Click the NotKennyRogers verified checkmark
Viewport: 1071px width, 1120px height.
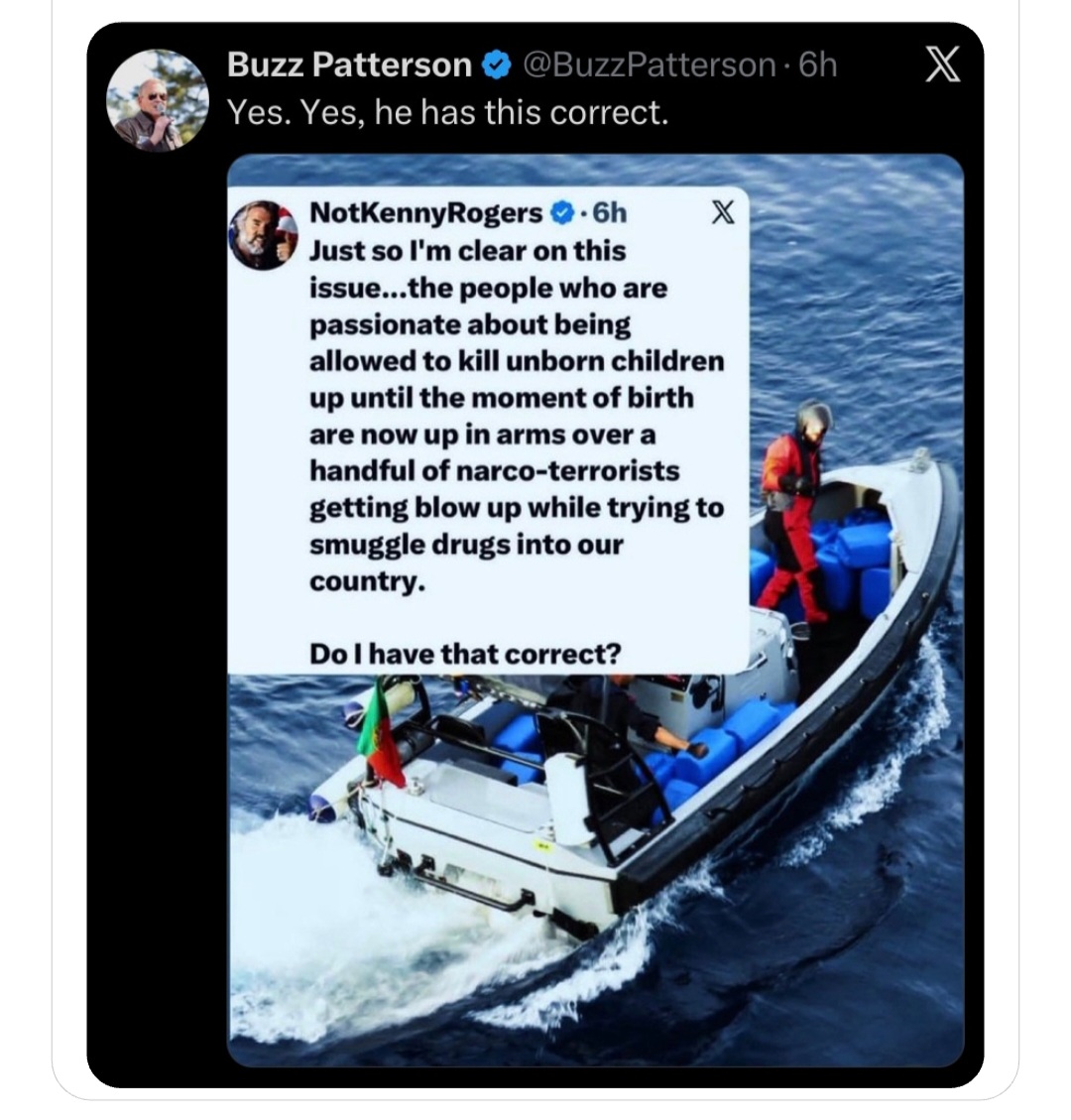click(563, 213)
